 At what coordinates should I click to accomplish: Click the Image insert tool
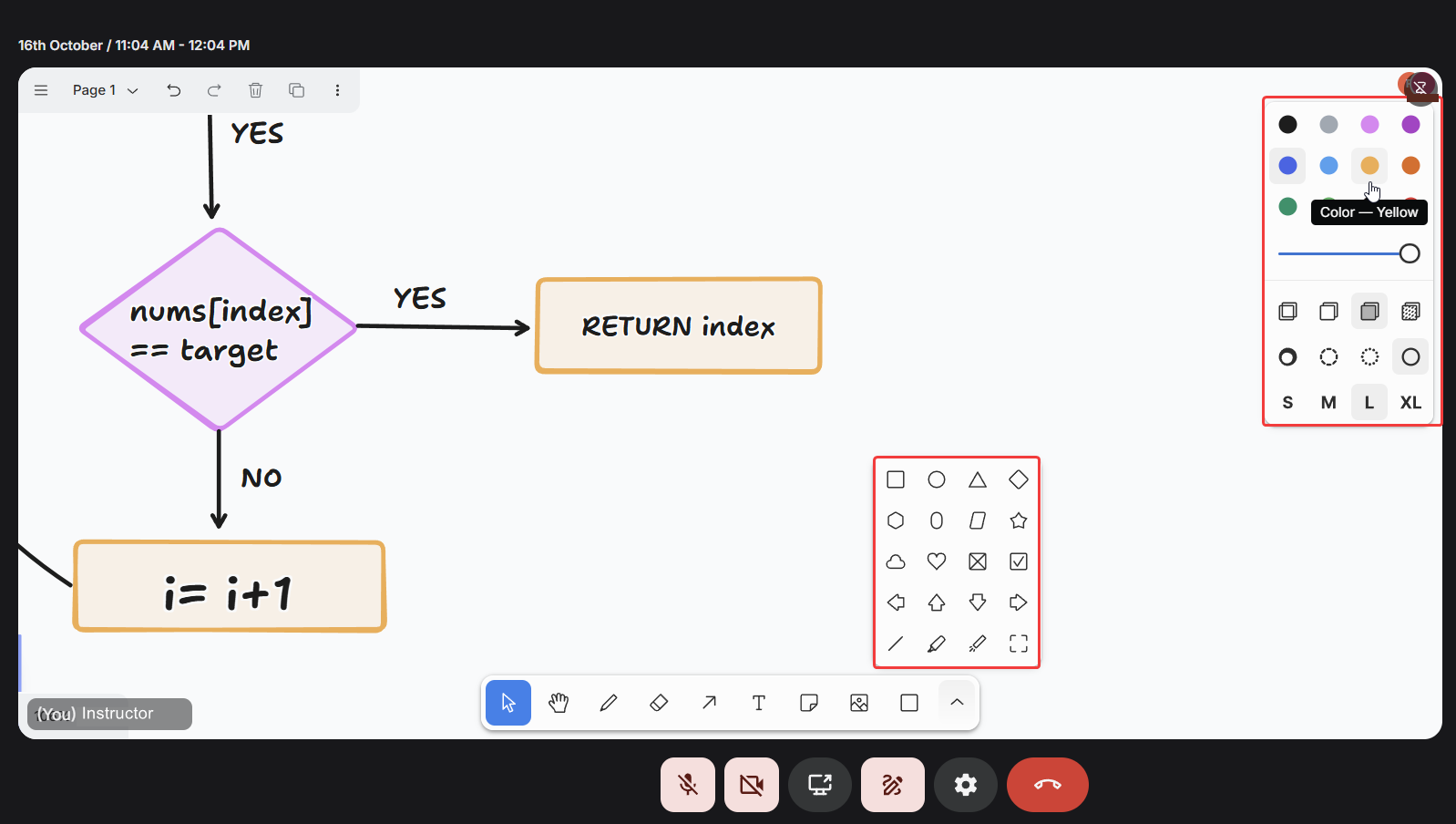click(x=859, y=703)
